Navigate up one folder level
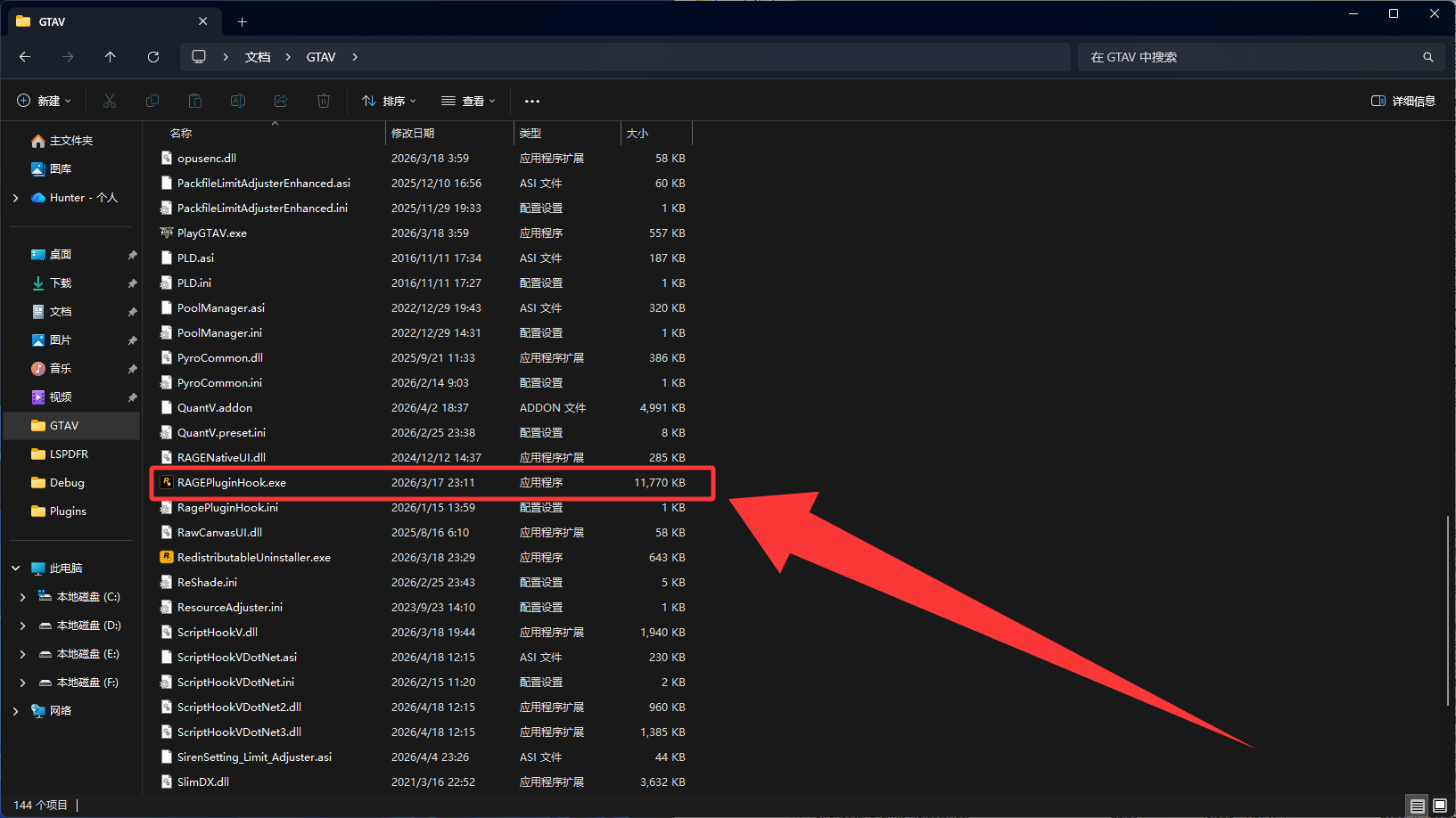This screenshot has height=818, width=1456. (x=111, y=57)
